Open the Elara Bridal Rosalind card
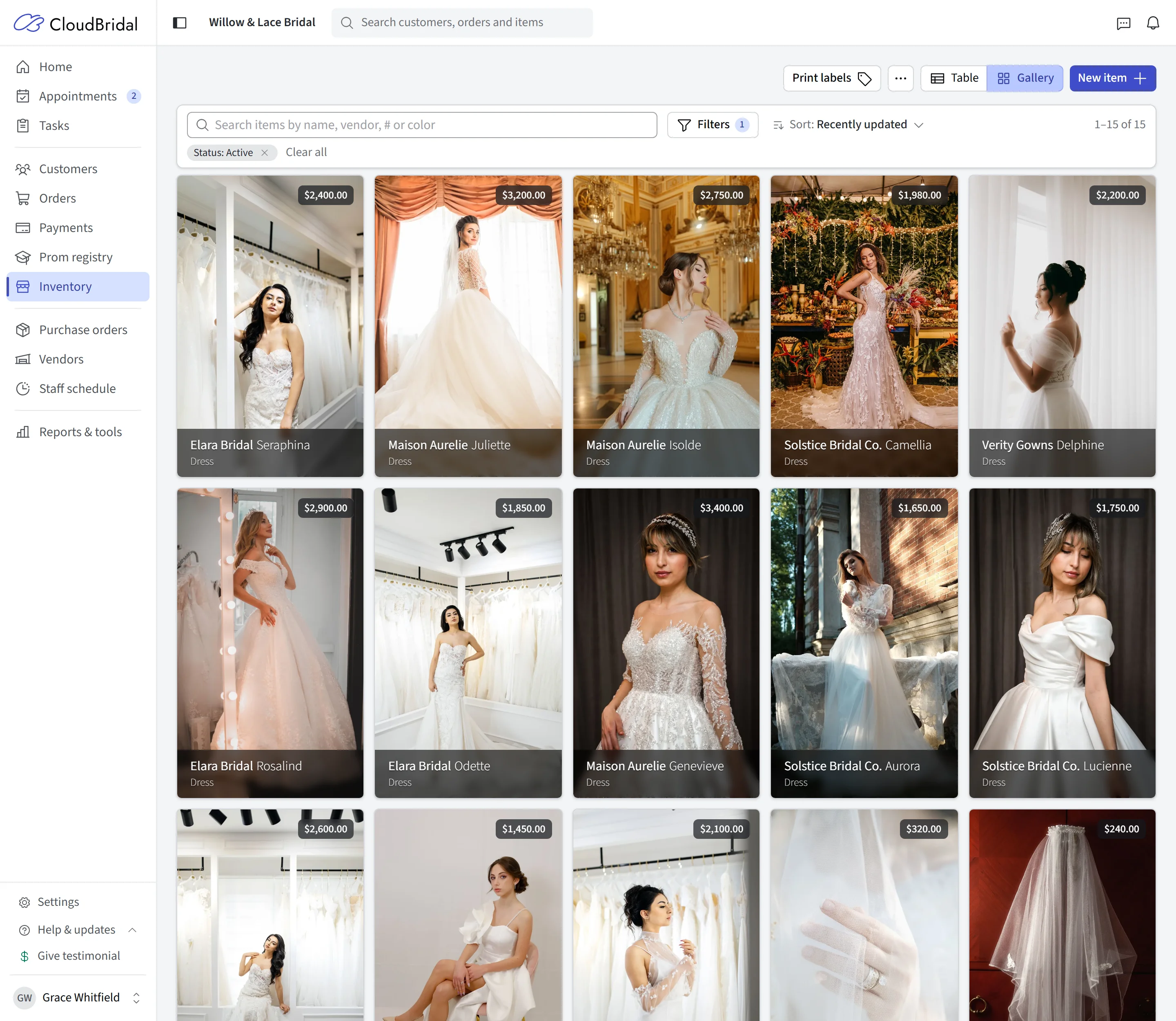 270,643
